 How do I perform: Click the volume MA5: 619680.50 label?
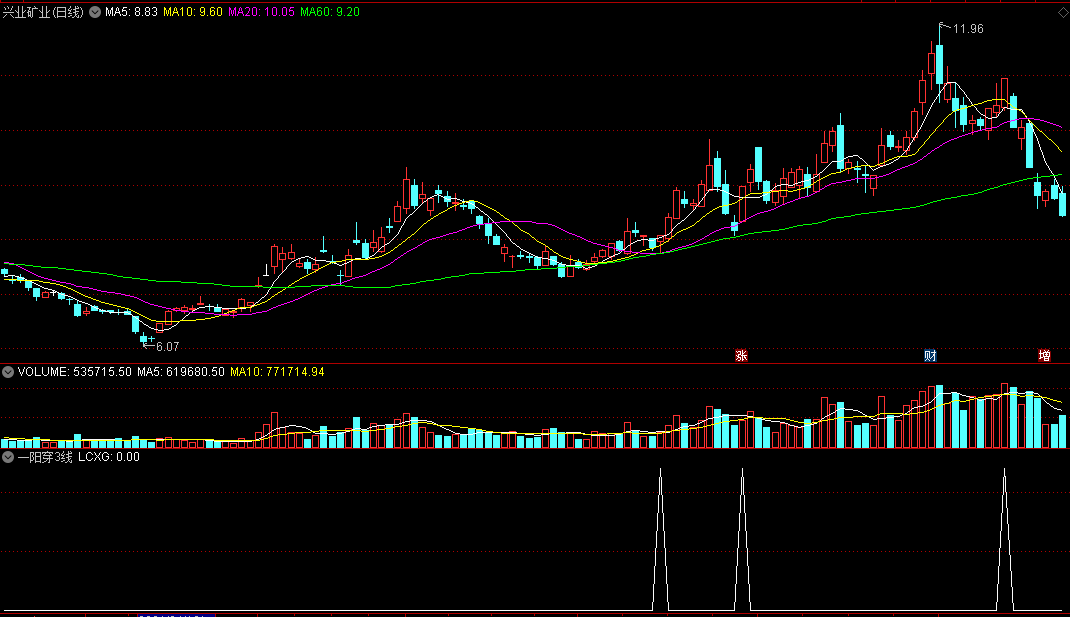181,372
